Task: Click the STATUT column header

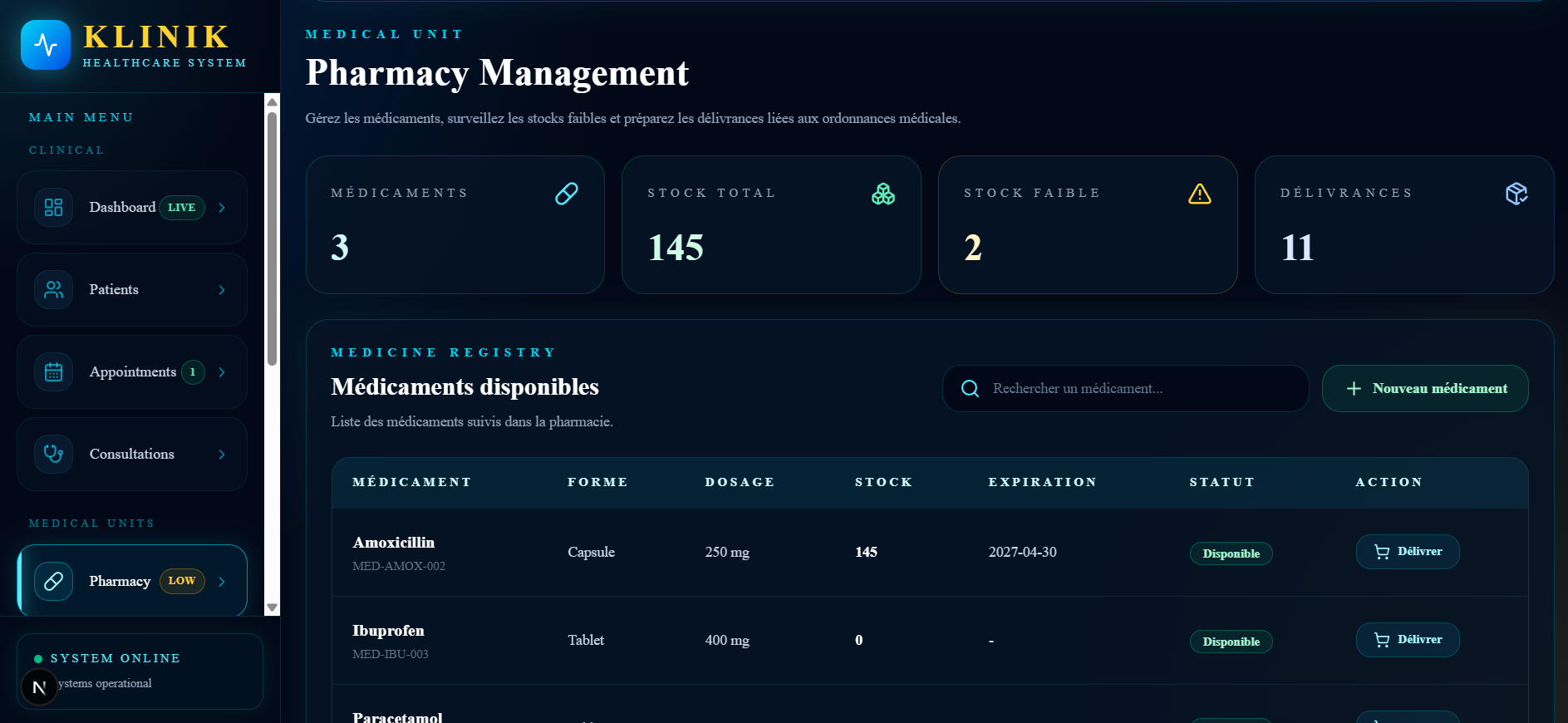Action: point(1221,482)
